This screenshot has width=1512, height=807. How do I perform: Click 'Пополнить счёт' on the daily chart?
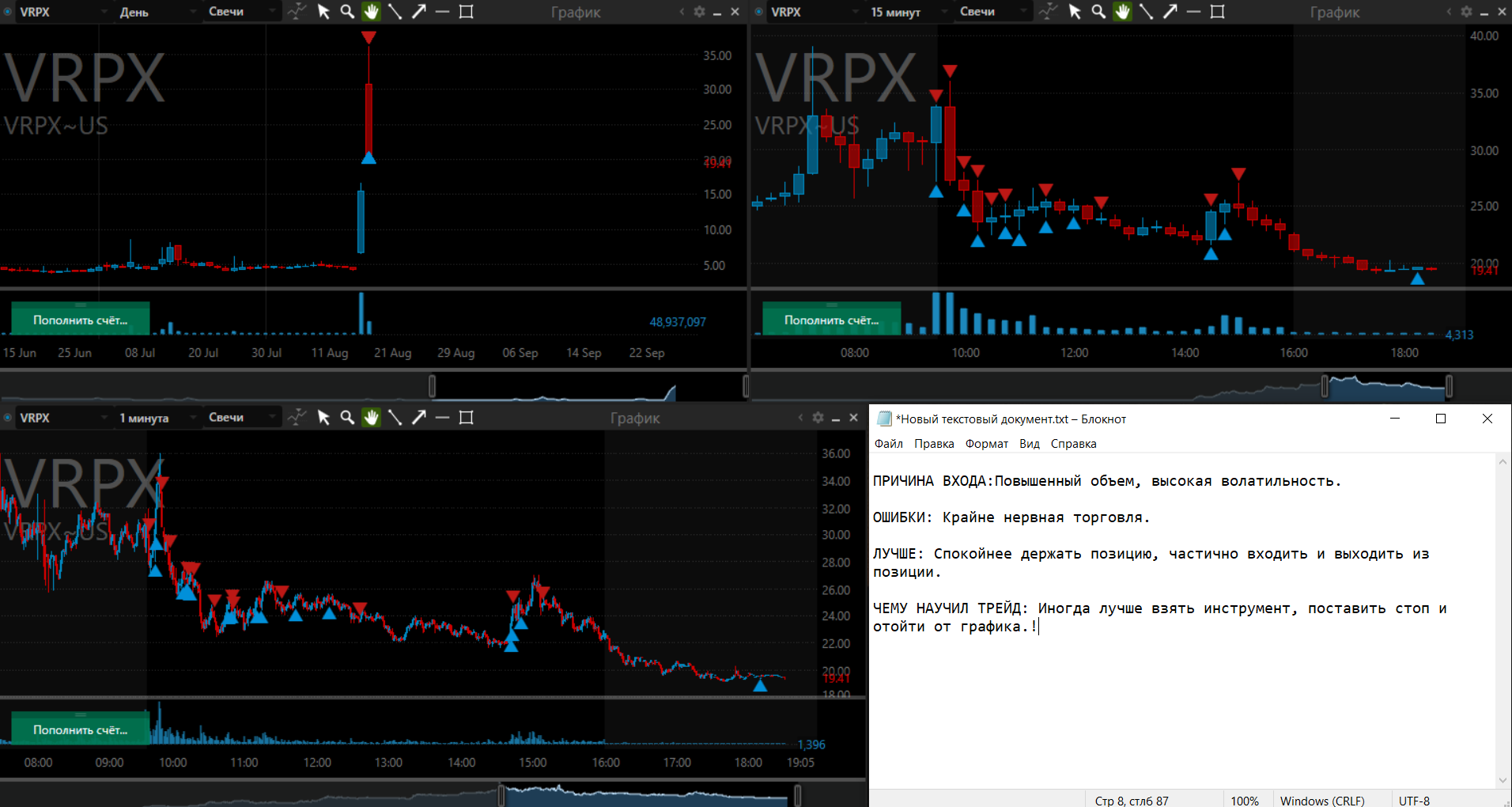(x=80, y=320)
